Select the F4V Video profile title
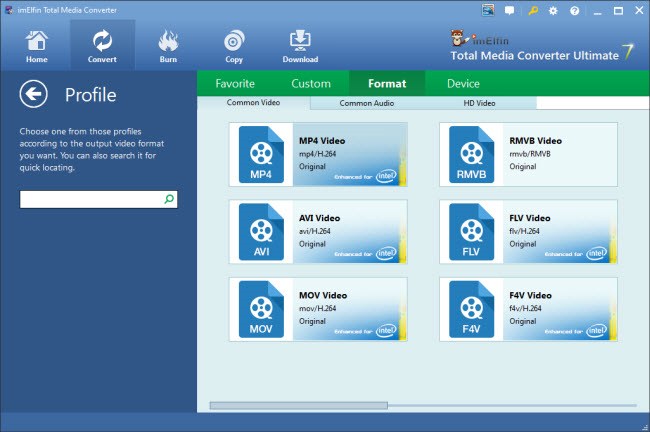The image size is (650, 432). pyautogui.click(x=531, y=296)
